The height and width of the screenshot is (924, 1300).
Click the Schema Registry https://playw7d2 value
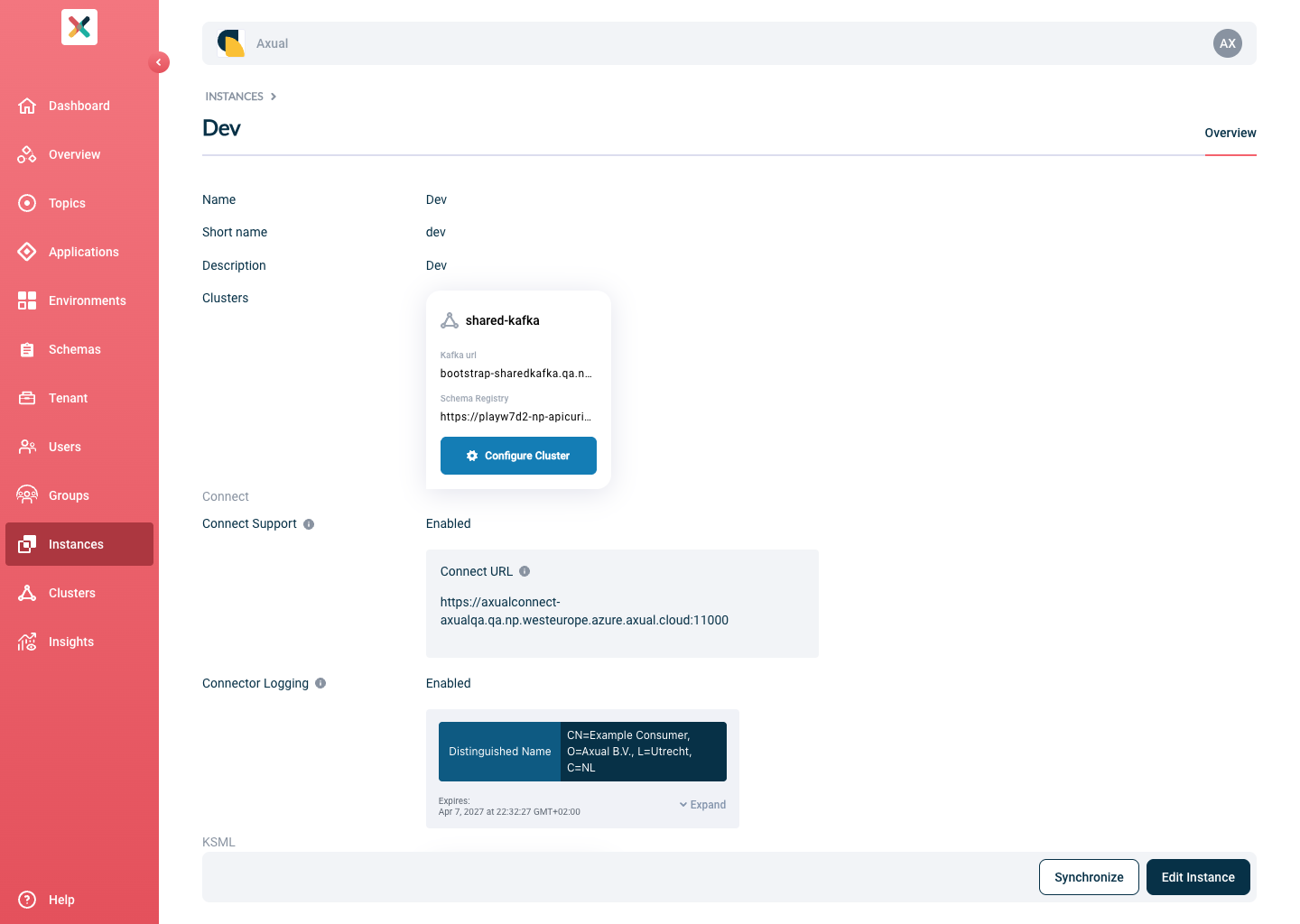[516, 417]
